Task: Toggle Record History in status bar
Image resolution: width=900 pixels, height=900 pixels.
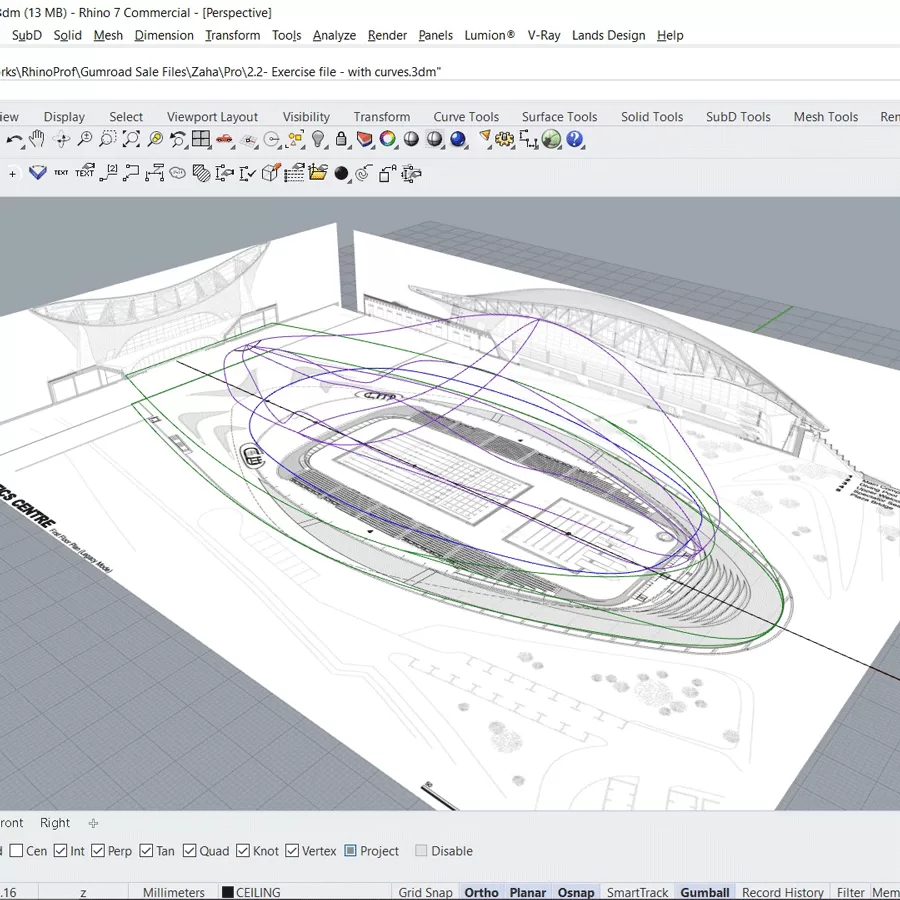Action: [782, 893]
